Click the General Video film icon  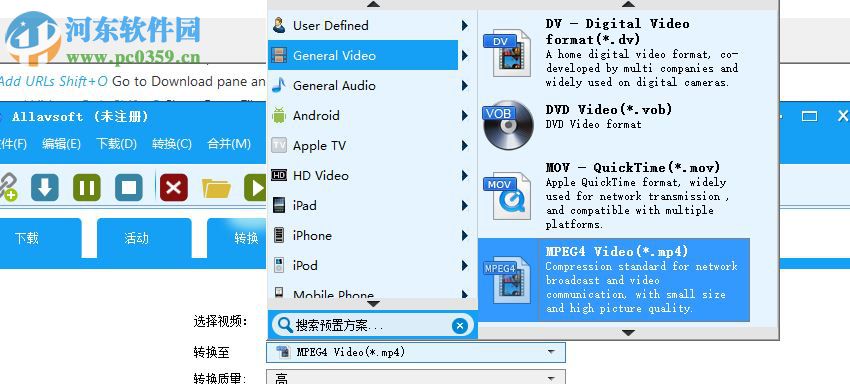point(279,55)
